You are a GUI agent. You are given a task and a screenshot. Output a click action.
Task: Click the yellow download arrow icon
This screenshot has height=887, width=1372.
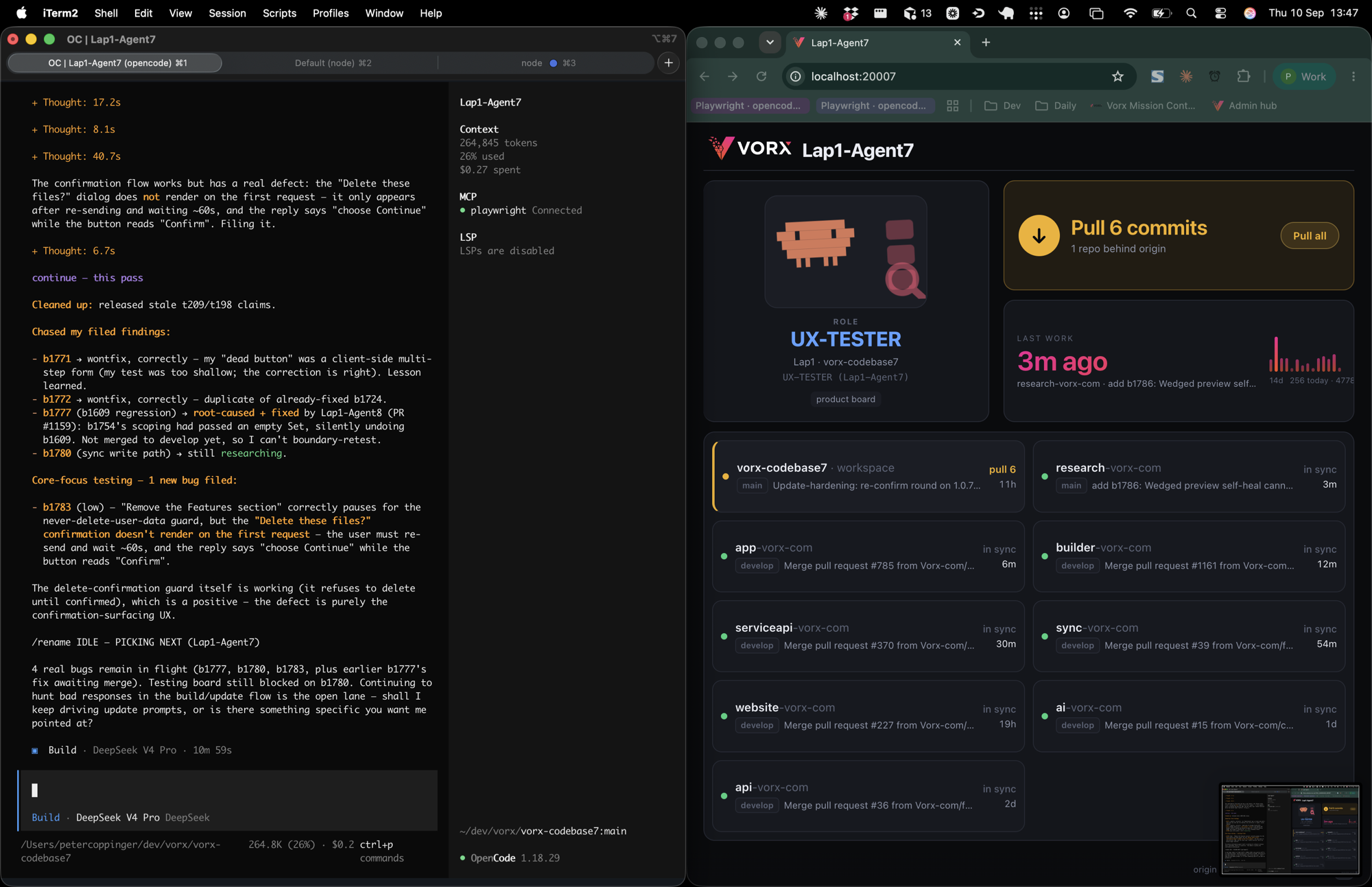pyautogui.click(x=1039, y=235)
